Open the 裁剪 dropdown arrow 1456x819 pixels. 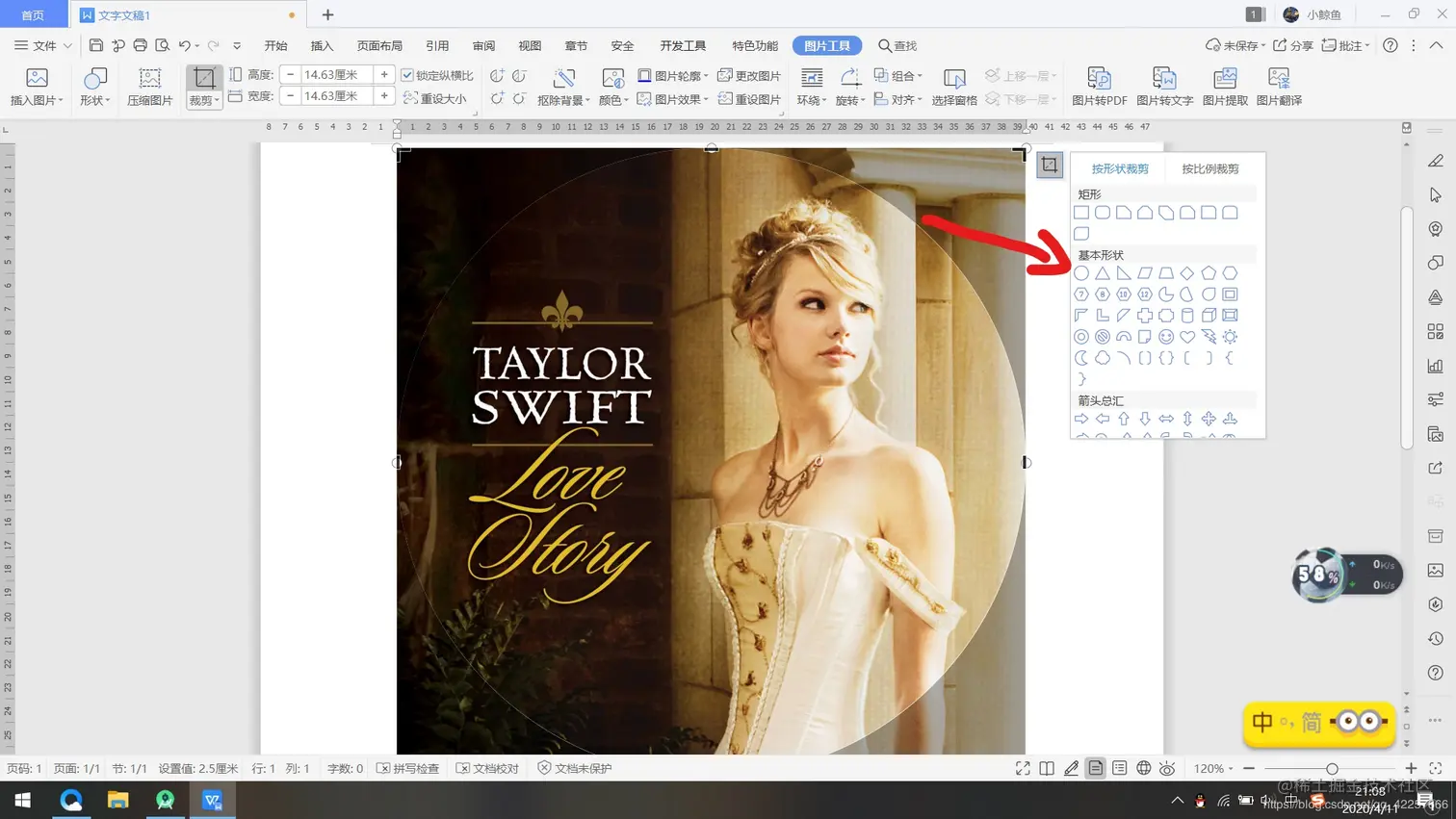[217, 100]
